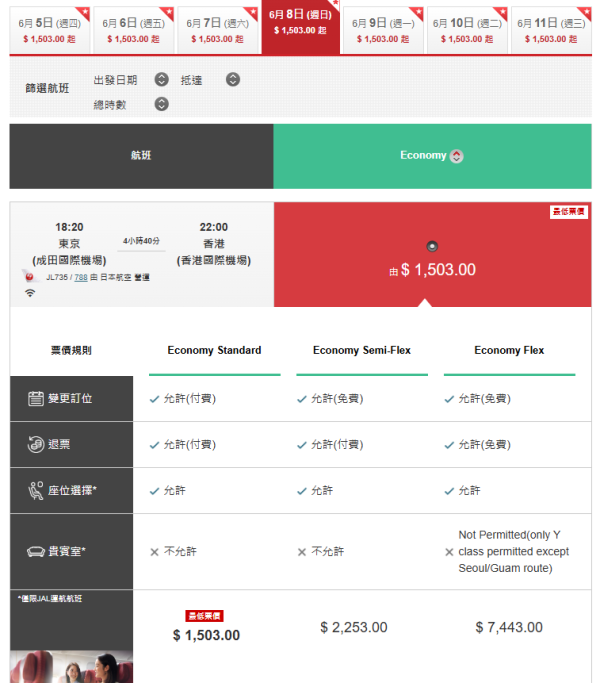Click the 22:00 Hong Kong arrival time
Screen dimensions: 600x683
(214, 227)
